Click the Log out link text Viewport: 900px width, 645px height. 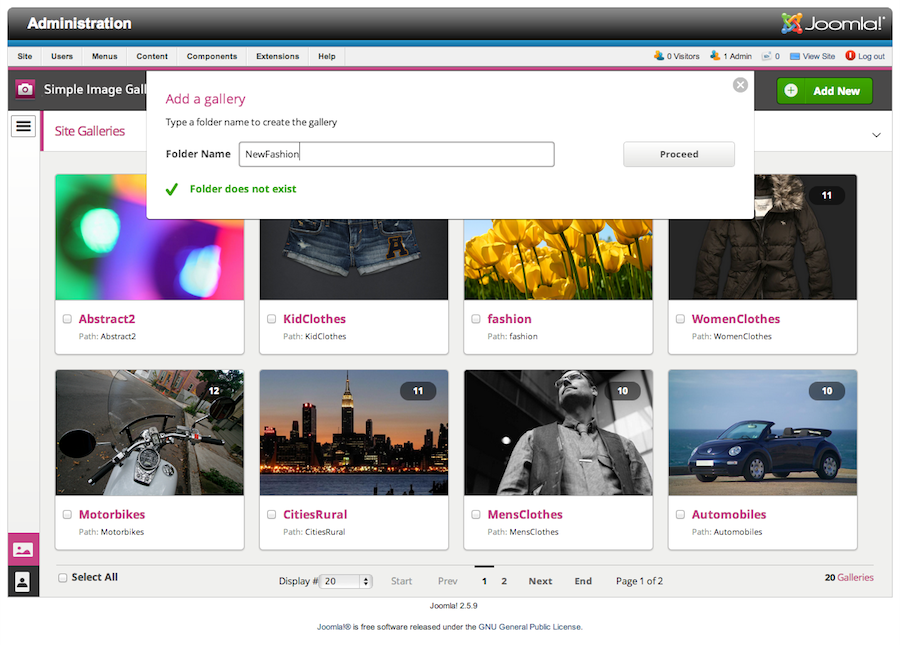(871, 56)
